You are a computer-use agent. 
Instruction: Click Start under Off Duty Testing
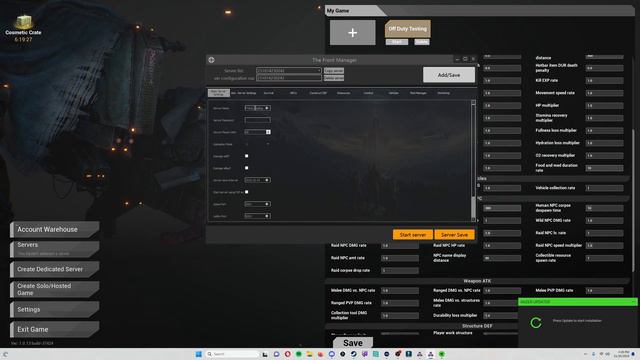[x=397, y=42]
